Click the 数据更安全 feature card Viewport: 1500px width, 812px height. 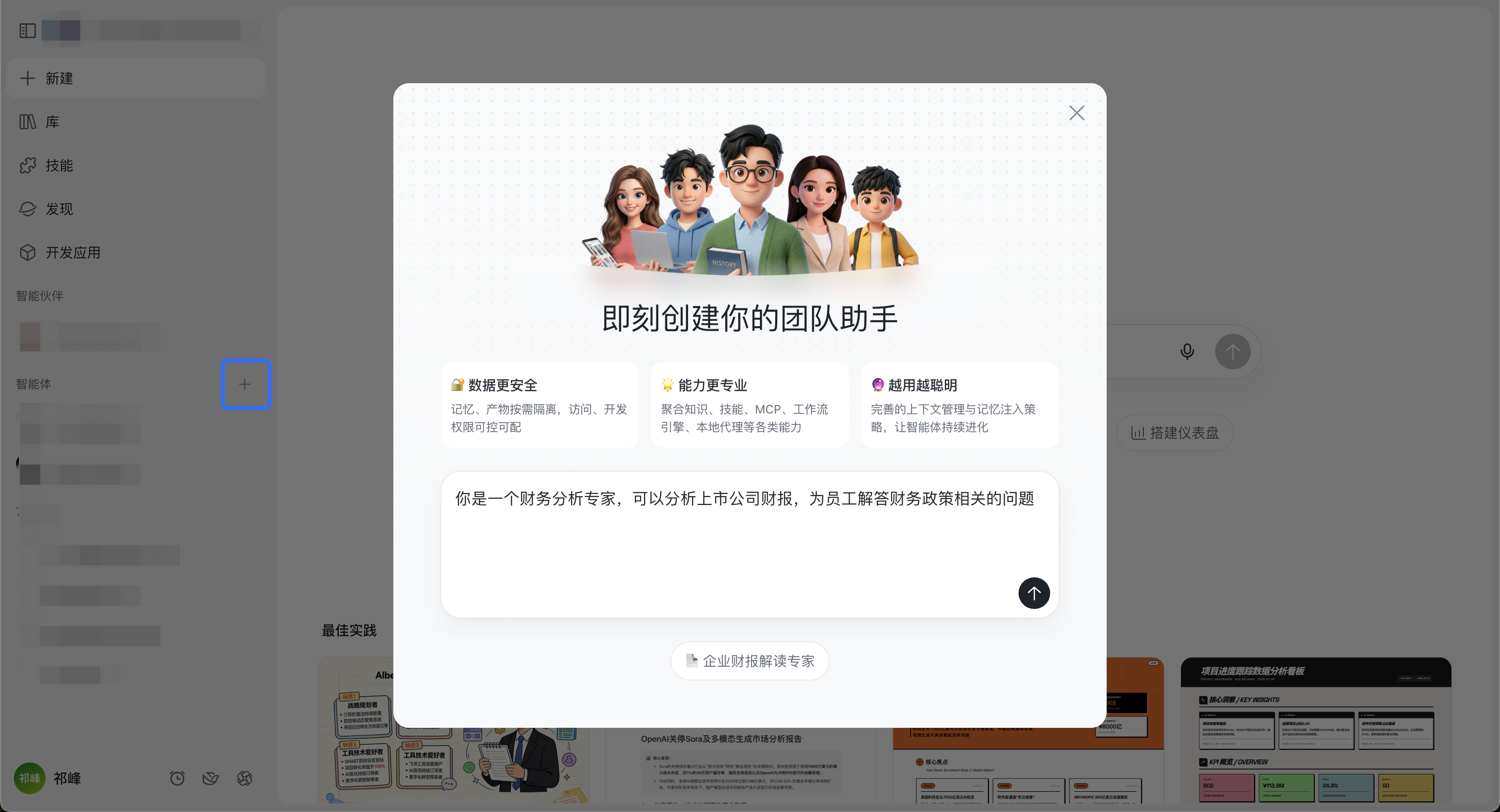539,405
